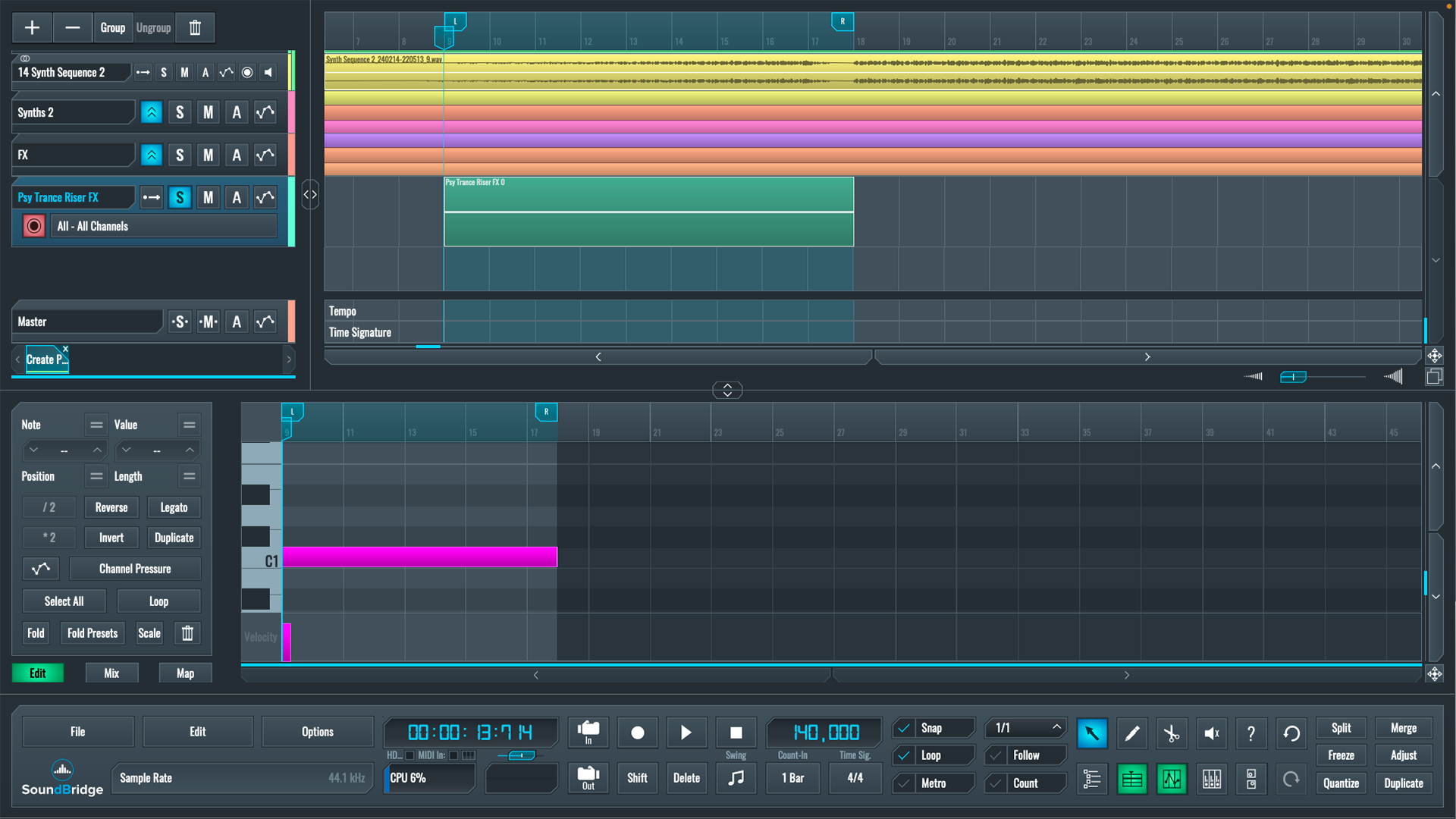
Task: Adjust the small slider under time display
Action: tap(521, 755)
